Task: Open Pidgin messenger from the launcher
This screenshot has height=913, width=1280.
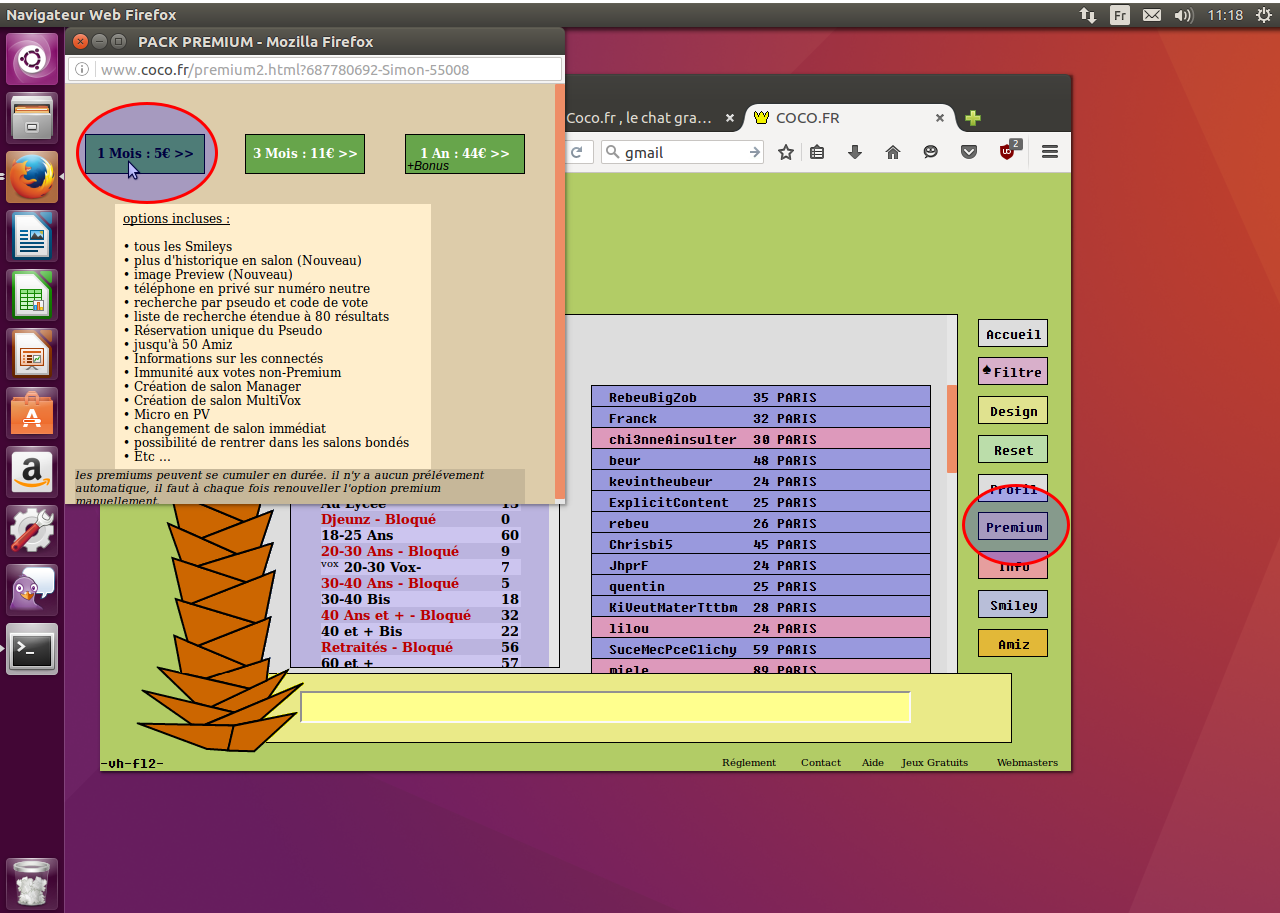Action: pos(32,590)
